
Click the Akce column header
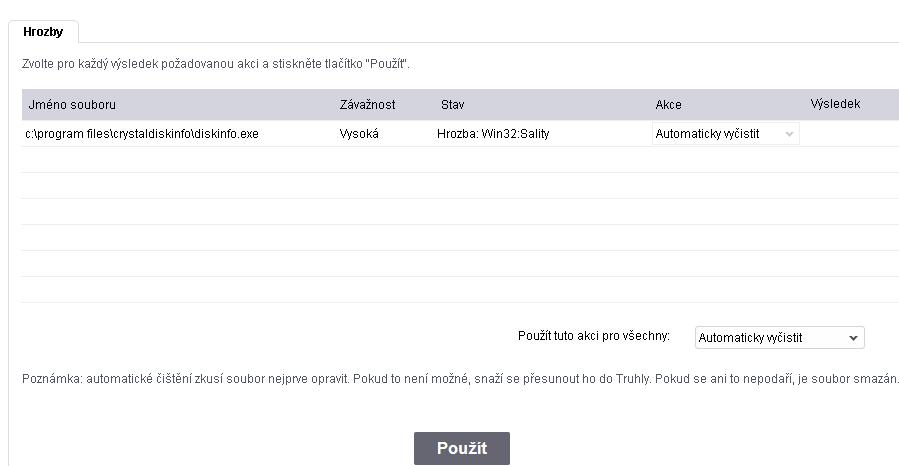coord(668,104)
